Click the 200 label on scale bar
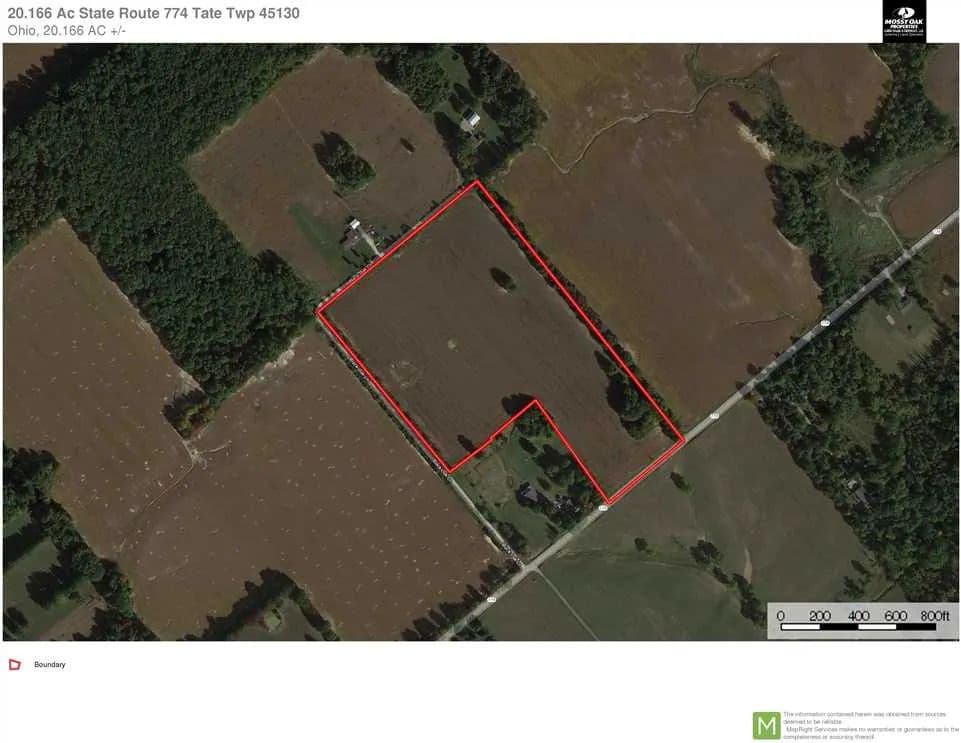 click(x=819, y=615)
